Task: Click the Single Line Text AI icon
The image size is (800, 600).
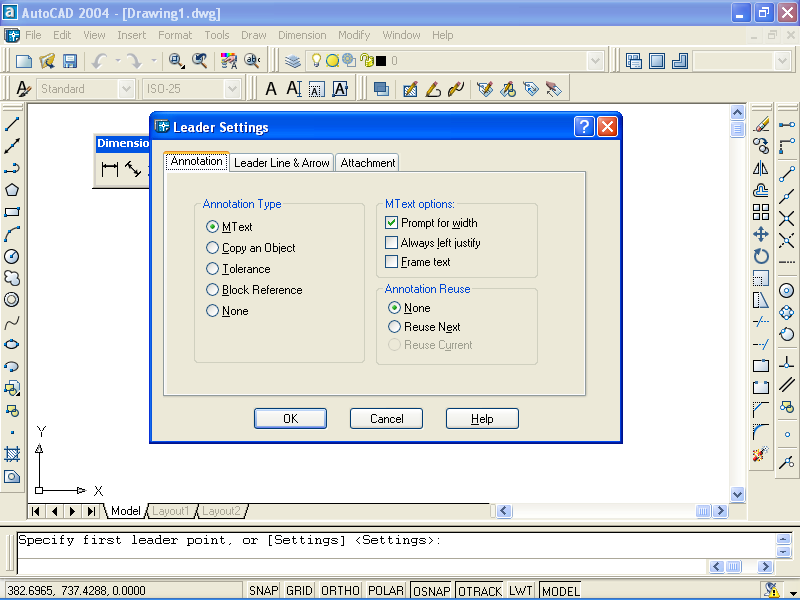Action: 294,89
